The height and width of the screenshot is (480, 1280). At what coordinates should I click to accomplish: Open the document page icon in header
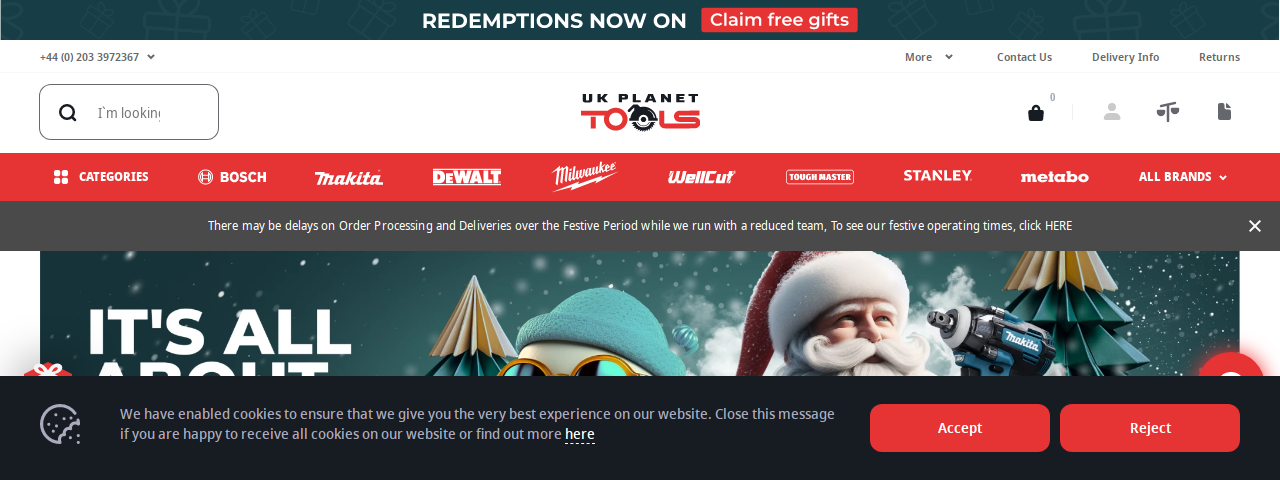pos(1224,112)
